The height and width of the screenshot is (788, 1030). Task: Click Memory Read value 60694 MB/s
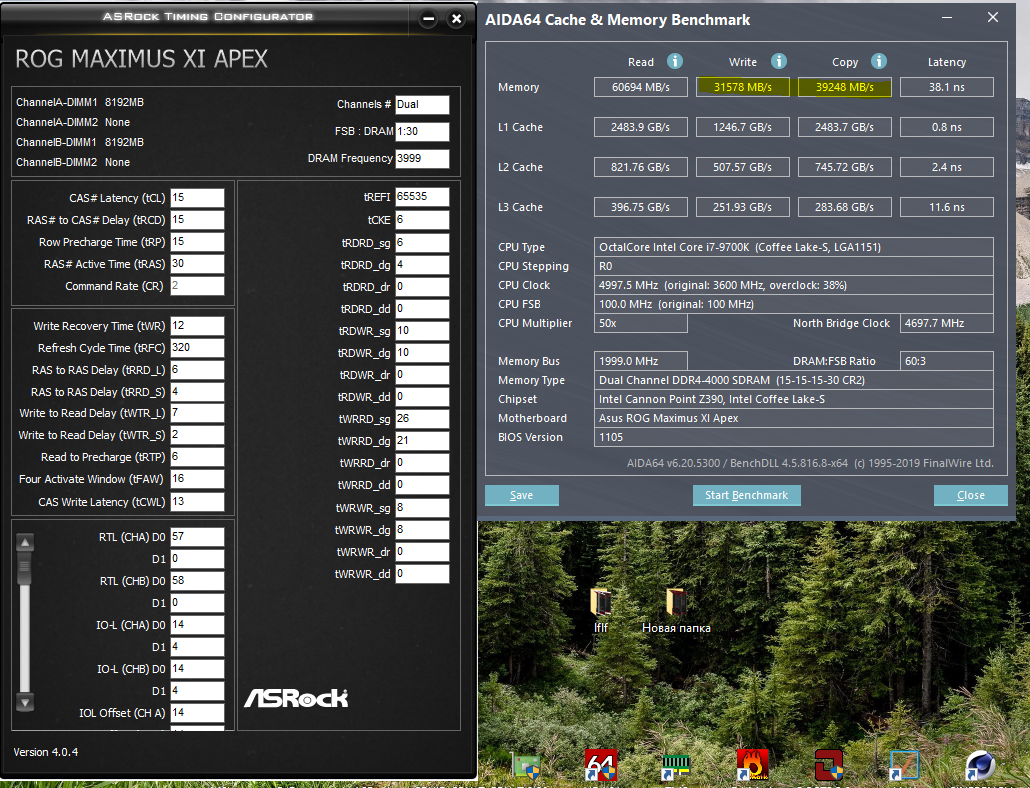(x=640, y=87)
